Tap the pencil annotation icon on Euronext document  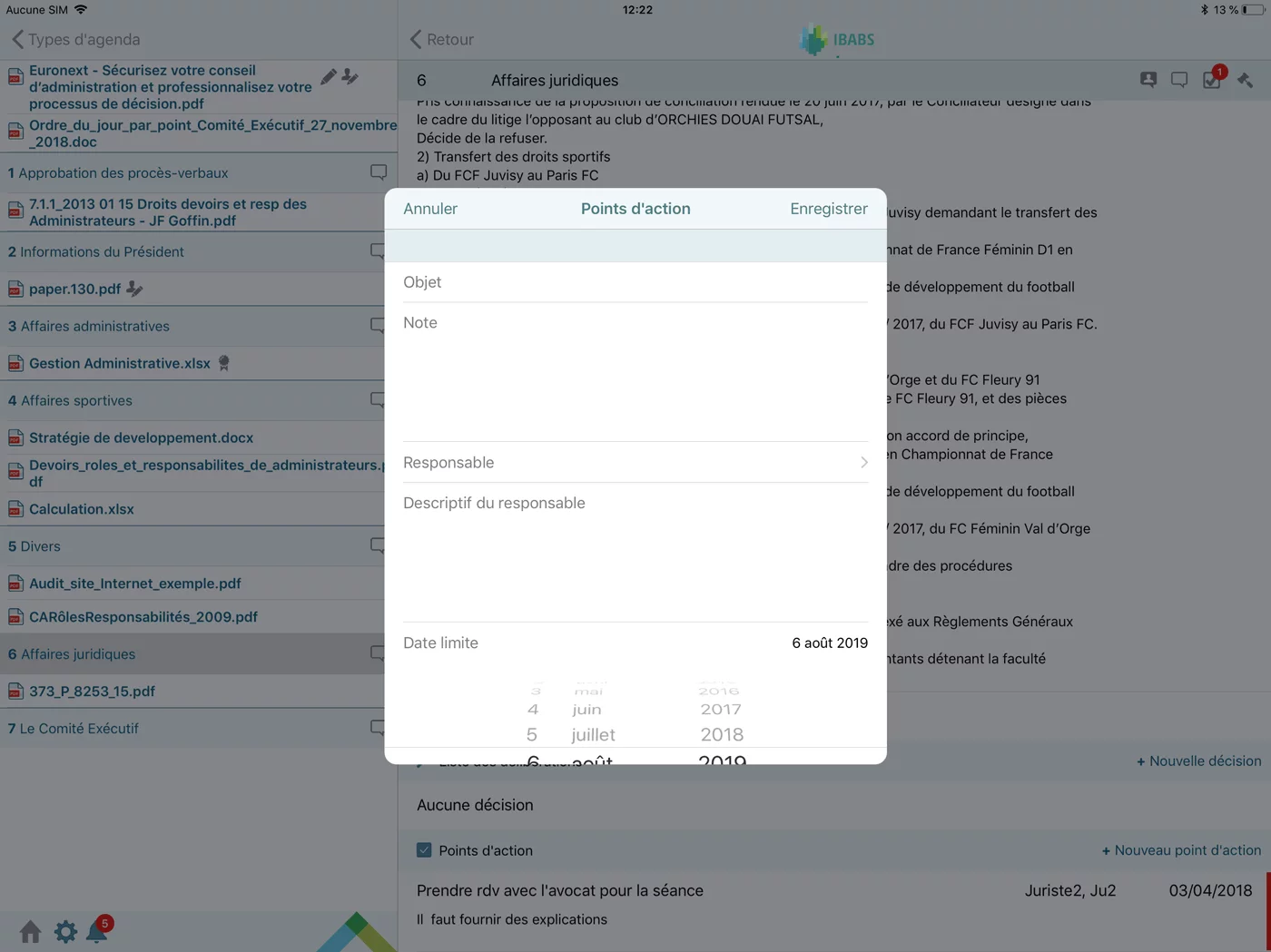pos(329,77)
